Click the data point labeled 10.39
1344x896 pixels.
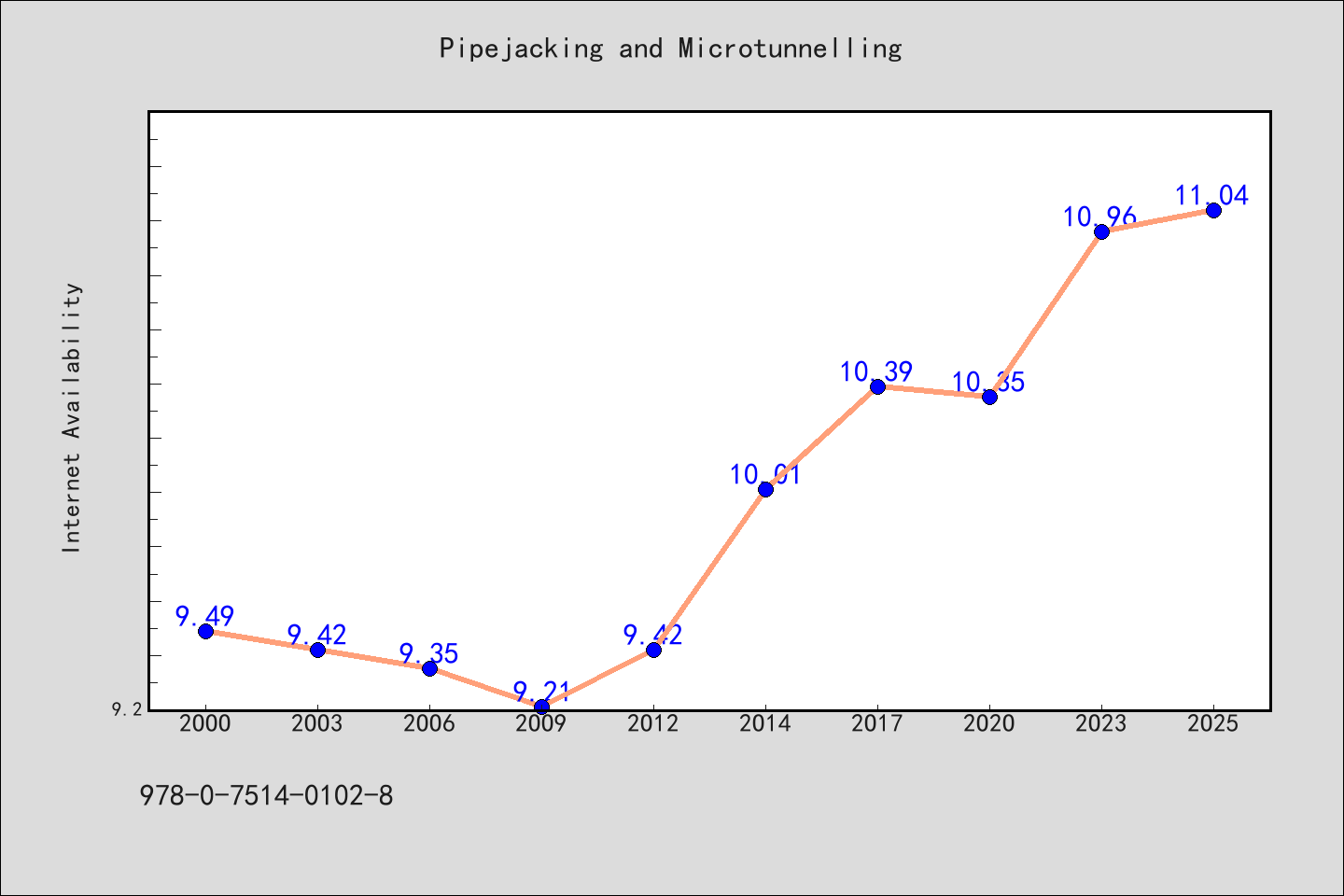point(877,386)
